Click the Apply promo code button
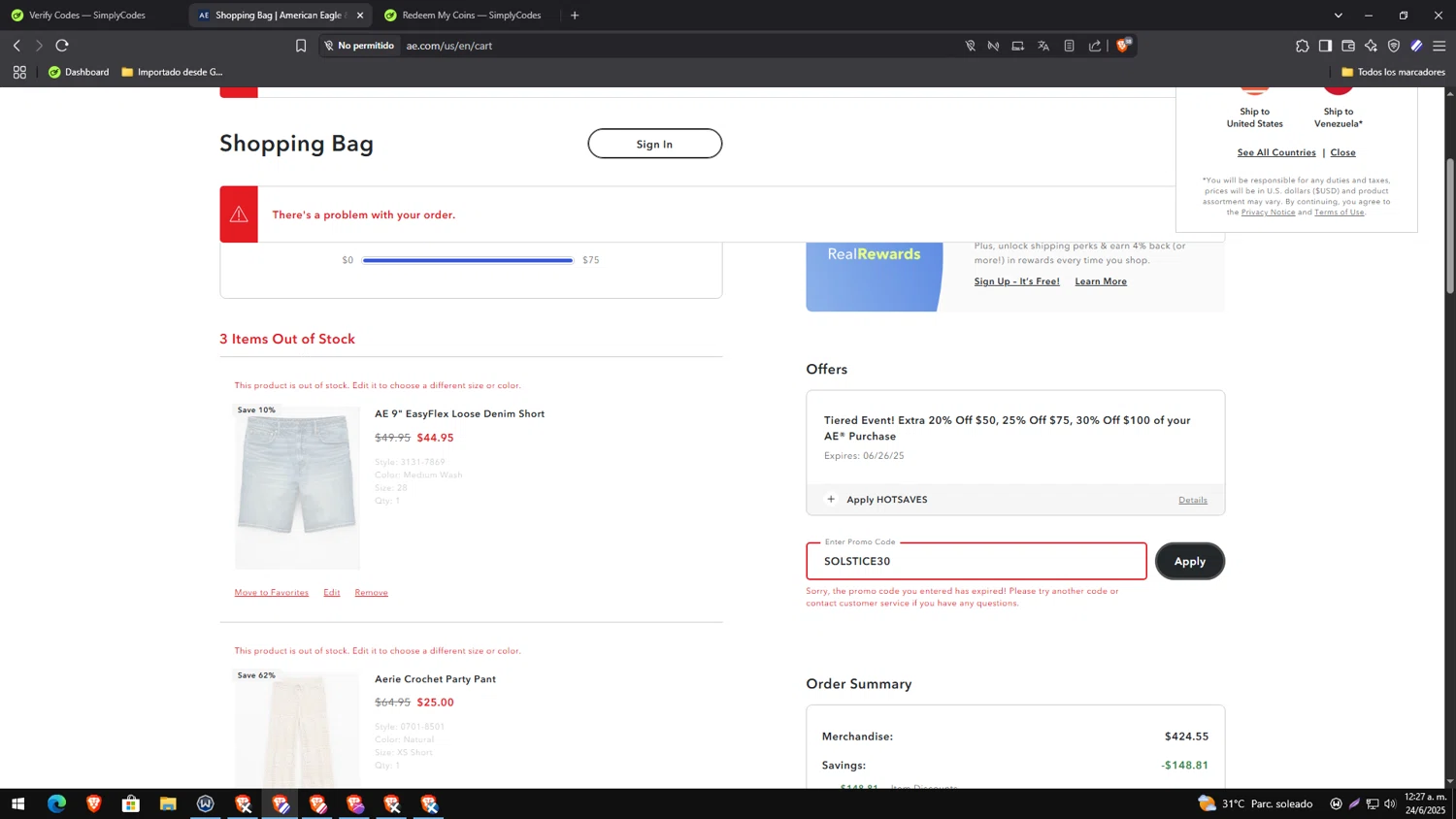 (1189, 561)
